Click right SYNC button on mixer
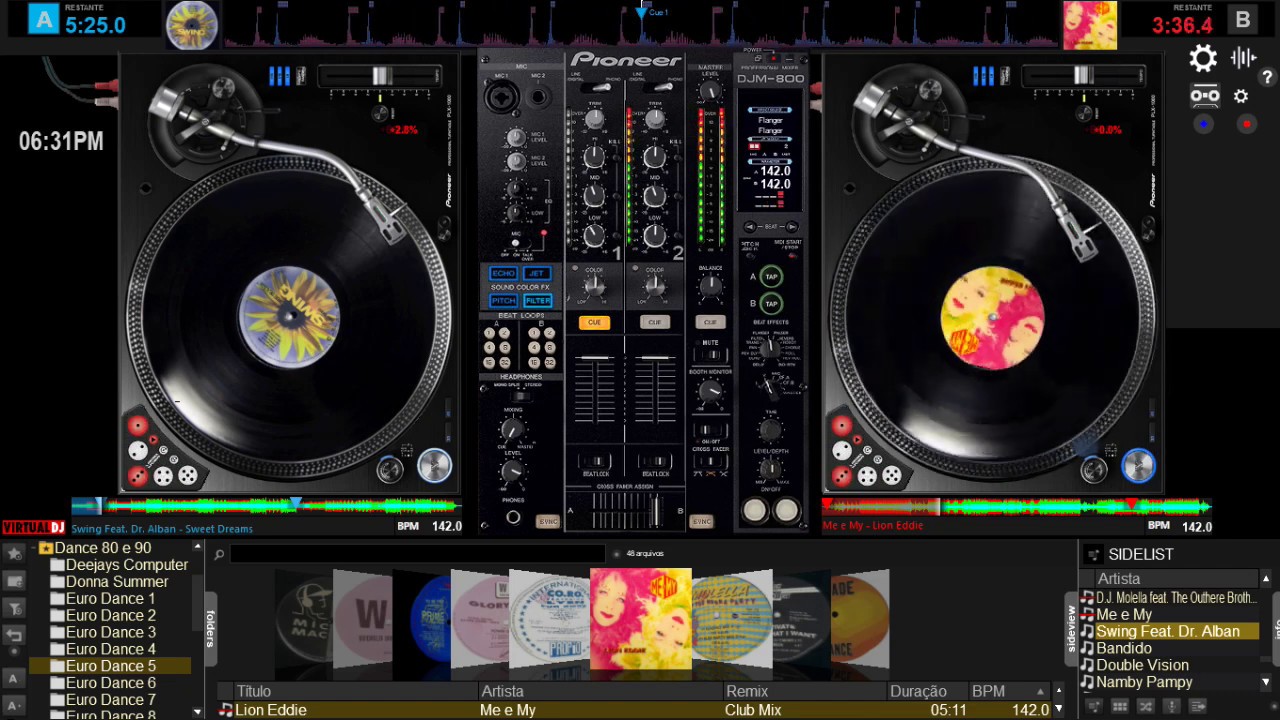This screenshot has width=1280, height=720. pyautogui.click(x=701, y=522)
